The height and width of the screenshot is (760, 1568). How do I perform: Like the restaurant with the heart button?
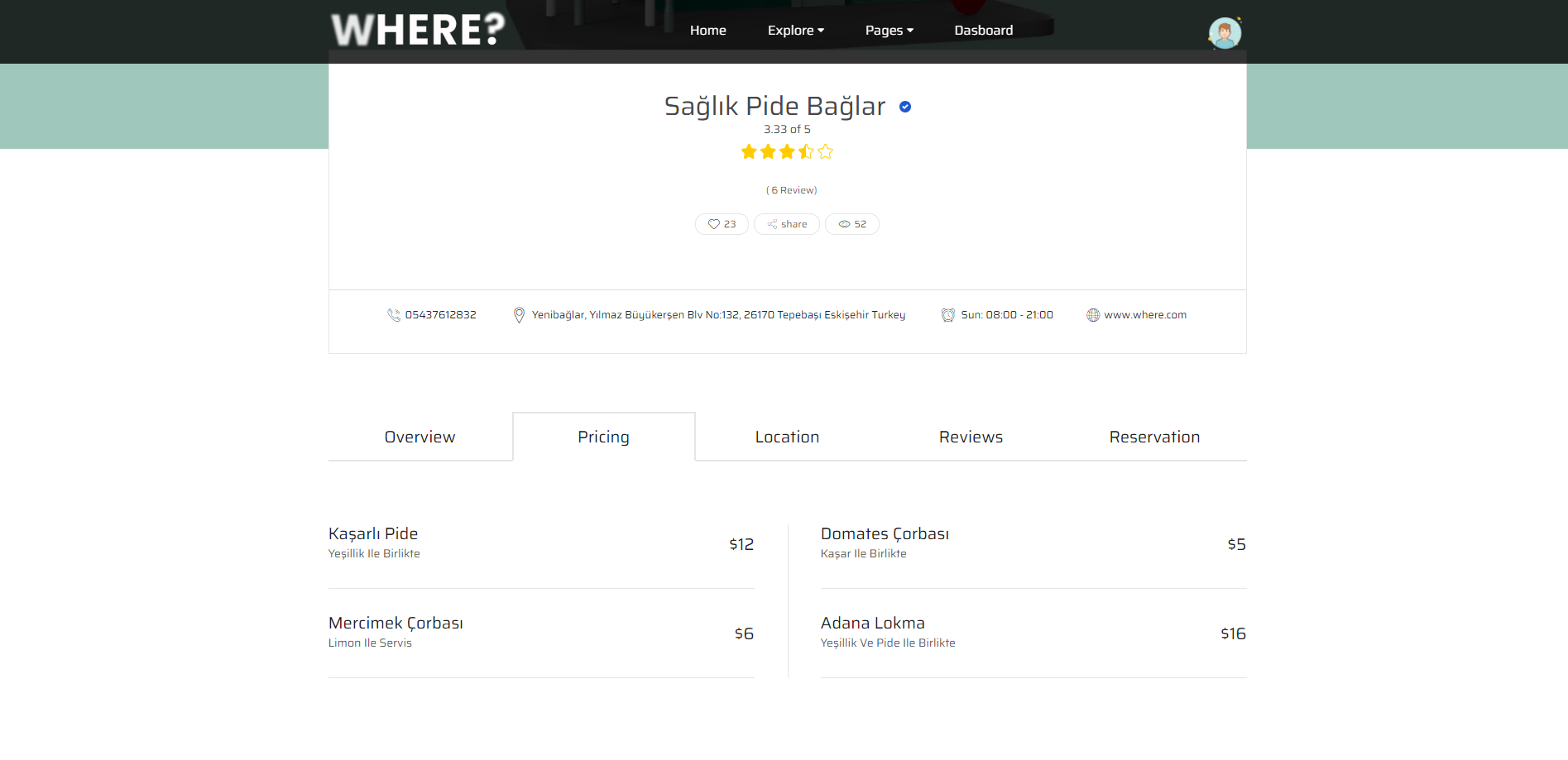[722, 224]
